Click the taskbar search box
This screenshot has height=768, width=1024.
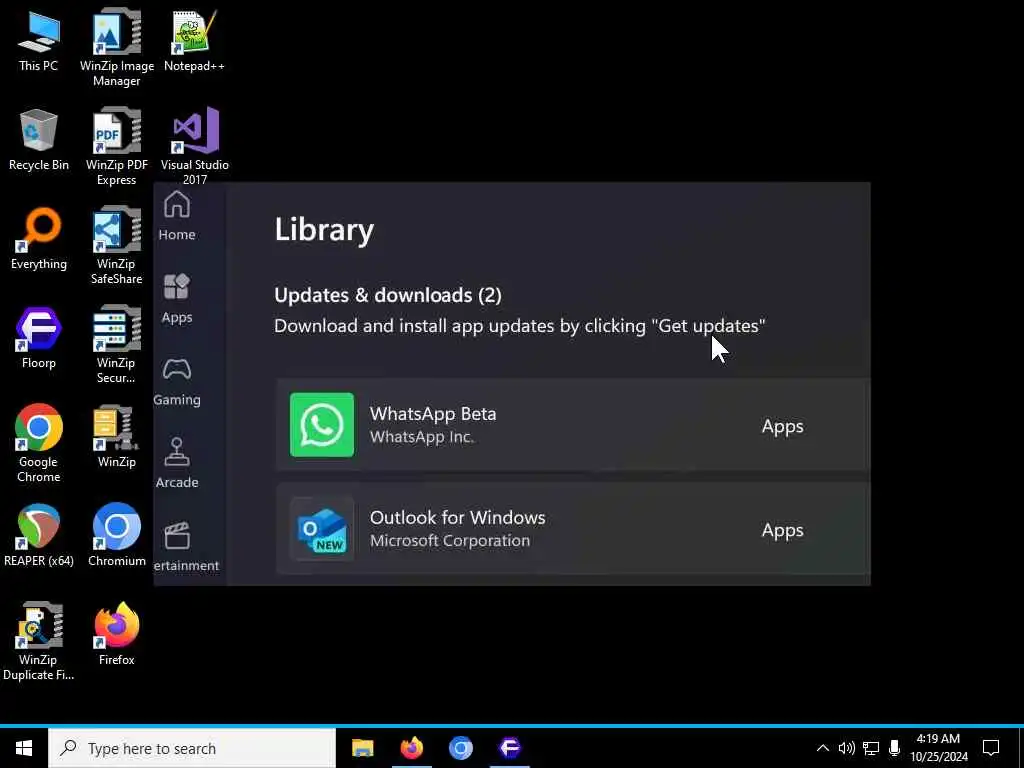[192, 748]
